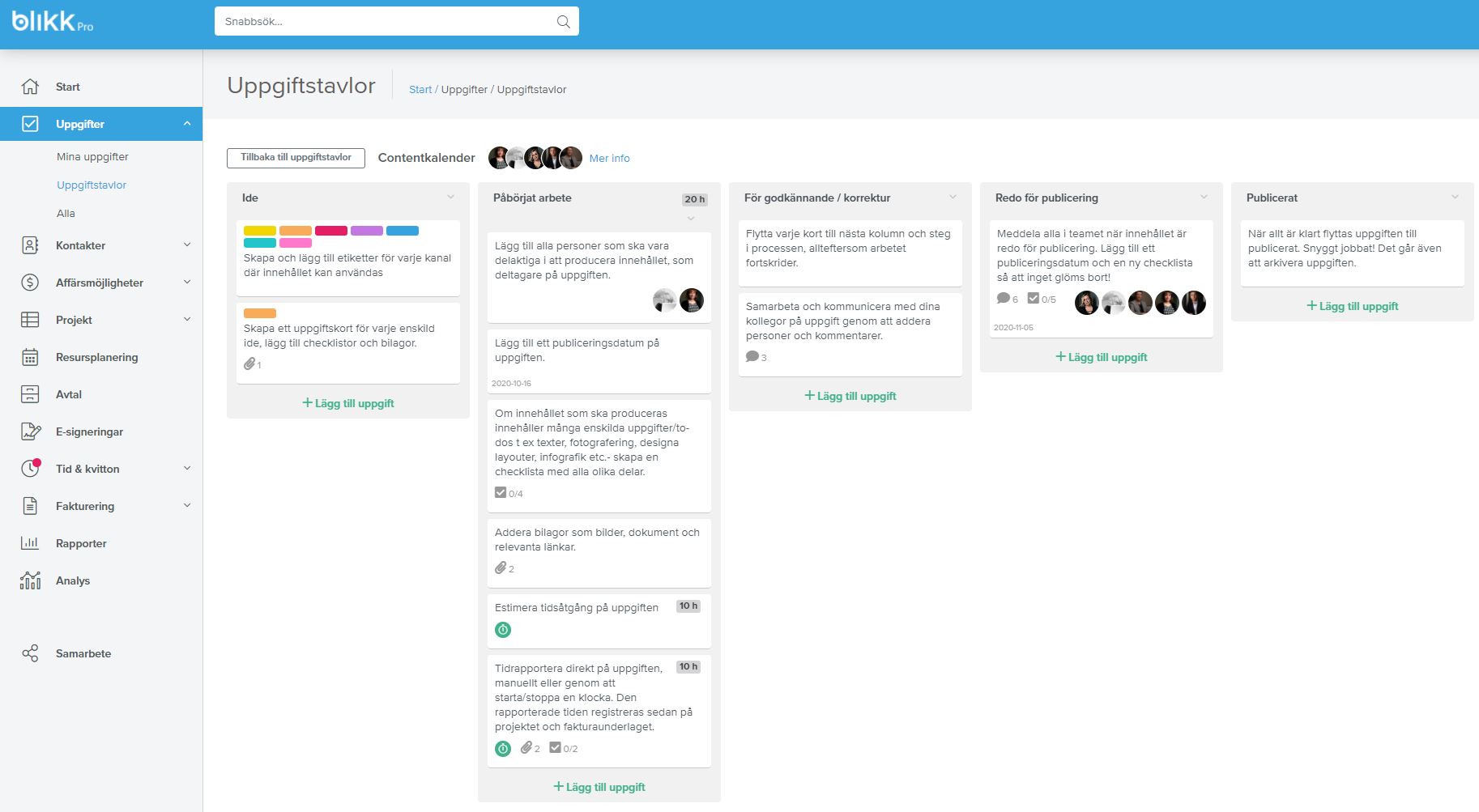Click Tillbaka till uppgiftstavlor button
The image size is (1479, 812).
pyautogui.click(x=296, y=158)
